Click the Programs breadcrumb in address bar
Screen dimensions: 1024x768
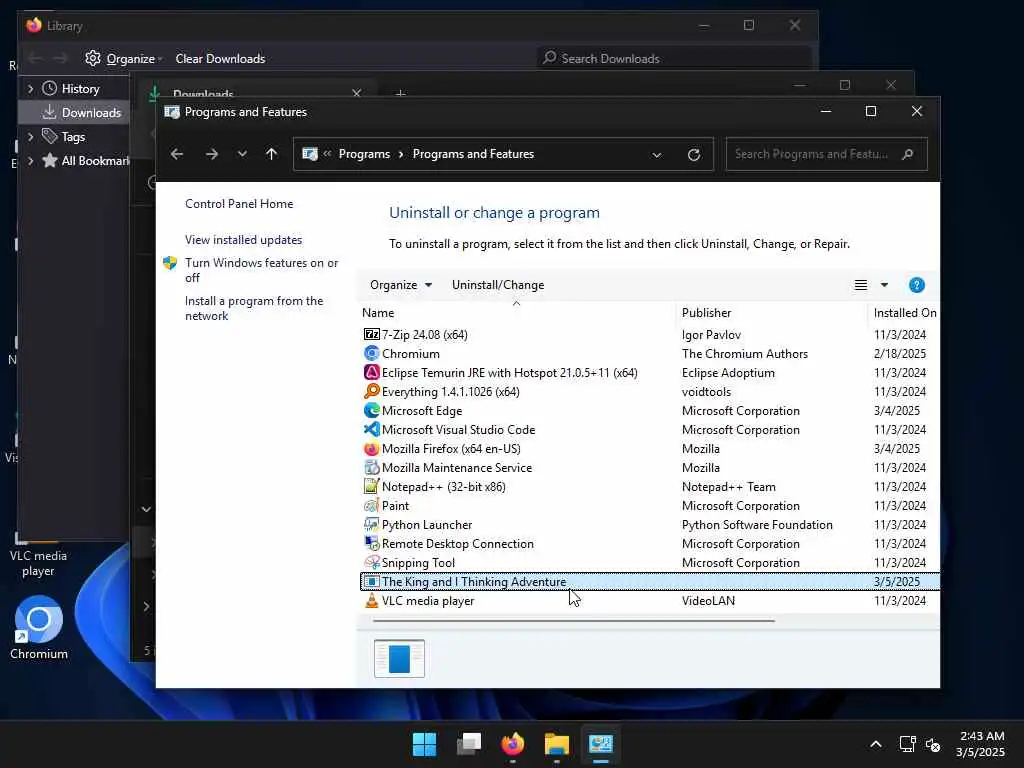click(364, 154)
